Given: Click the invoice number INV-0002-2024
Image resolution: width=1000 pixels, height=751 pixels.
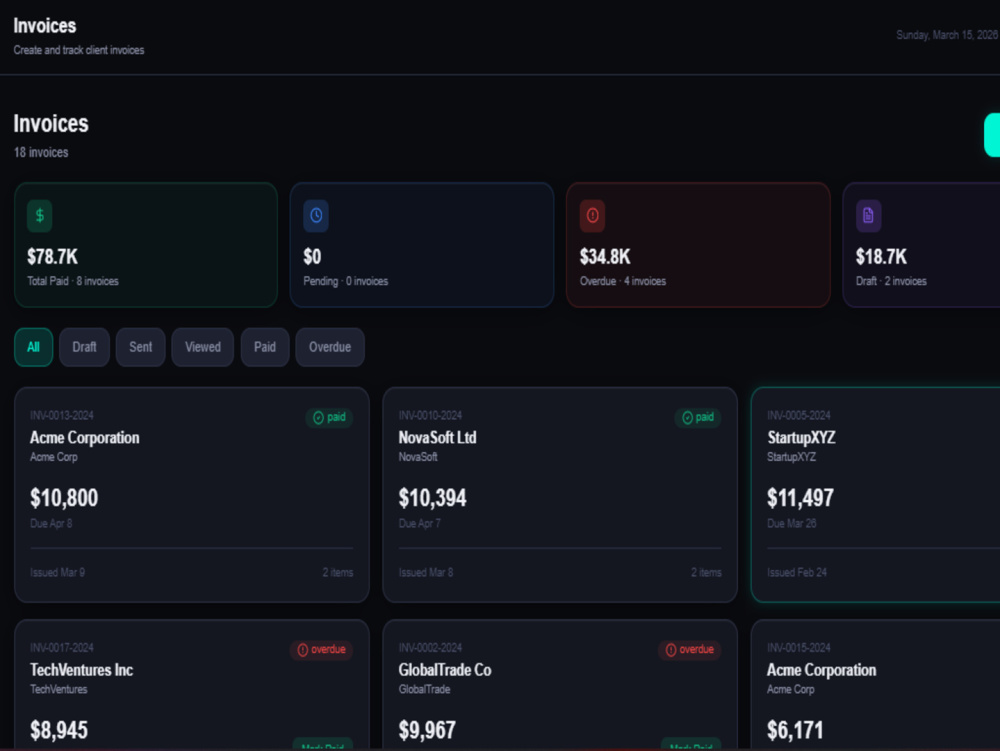Looking at the screenshot, I should pyautogui.click(x=430, y=648).
